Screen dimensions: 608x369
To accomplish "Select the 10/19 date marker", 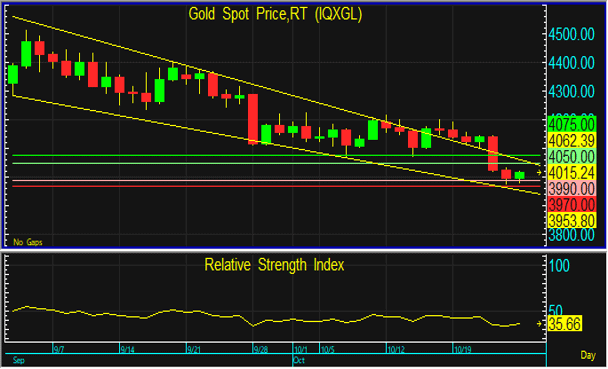I will [x=463, y=350].
